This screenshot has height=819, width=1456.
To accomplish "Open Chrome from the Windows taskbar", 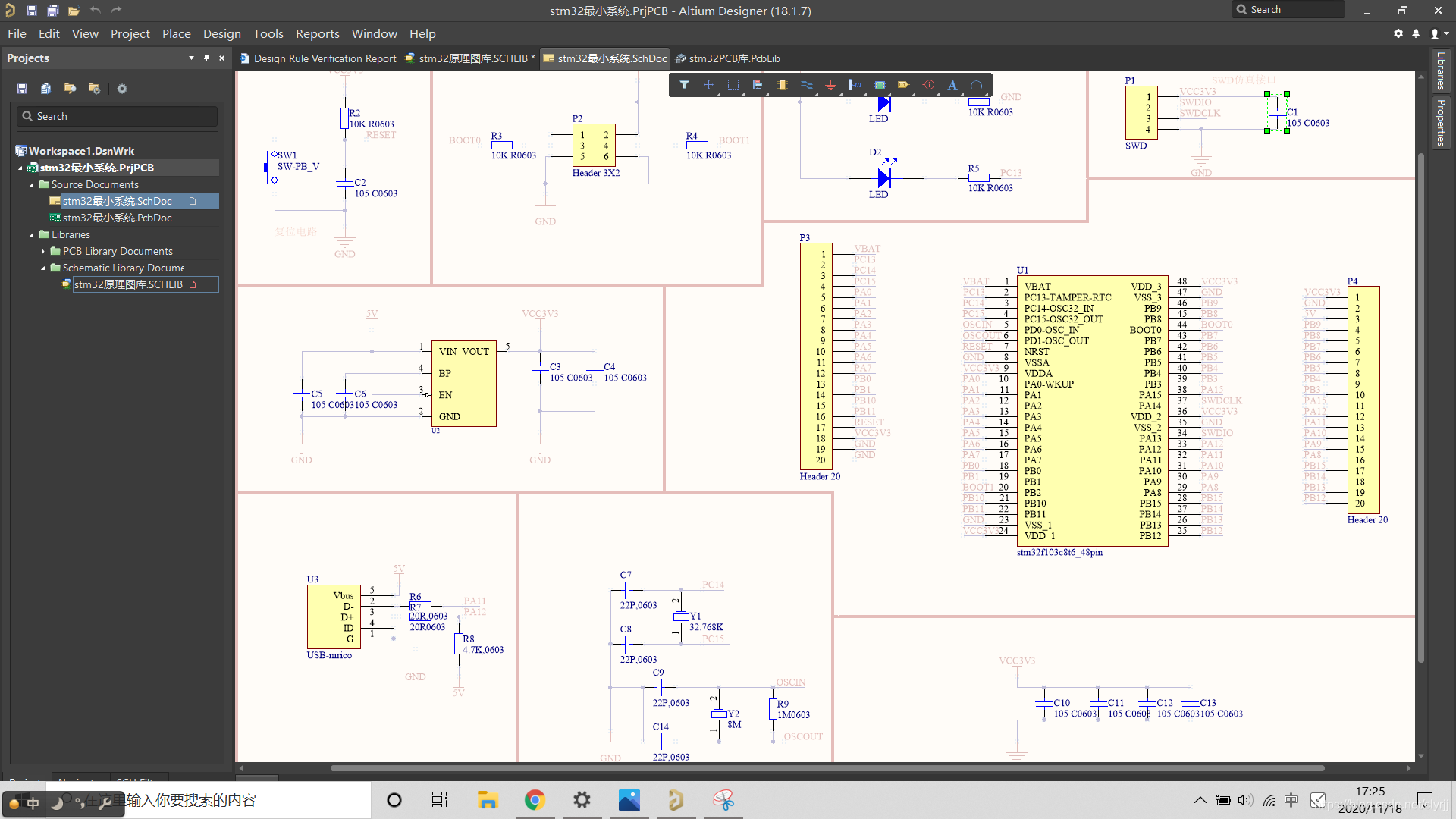I will pyautogui.click(x=535, y=800).
